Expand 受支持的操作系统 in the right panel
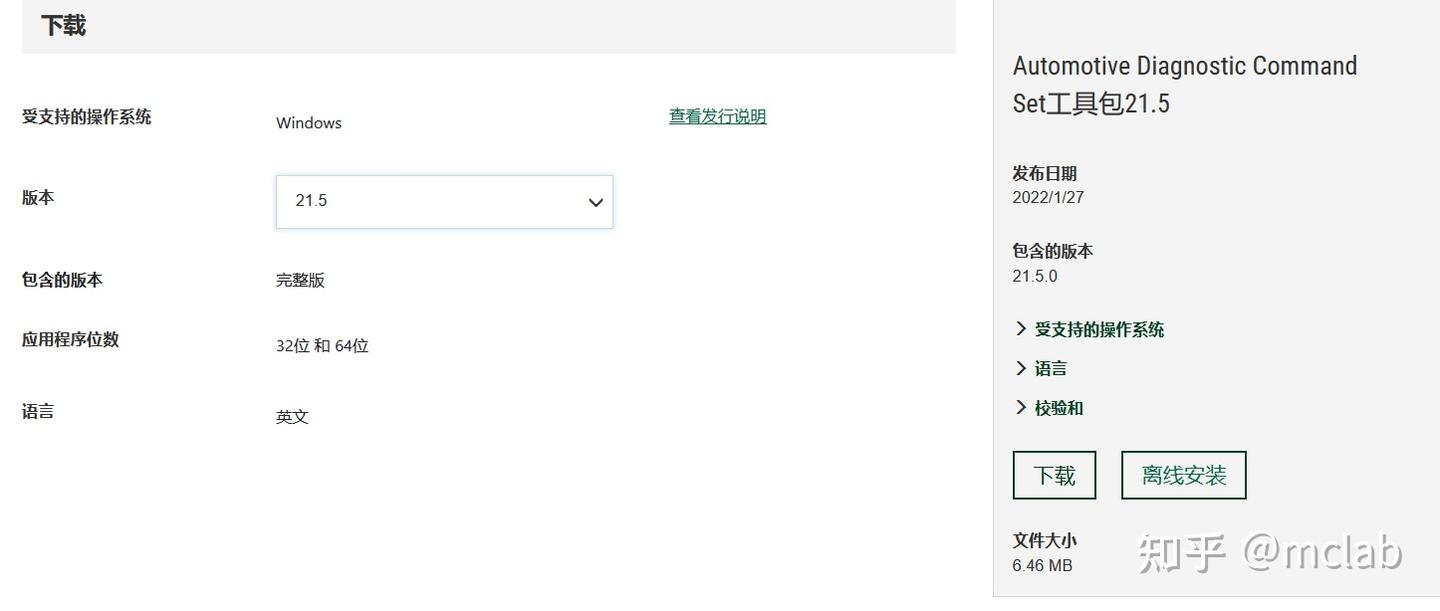This screenshot has width=1440, height=611. [x=1098, y=330]
